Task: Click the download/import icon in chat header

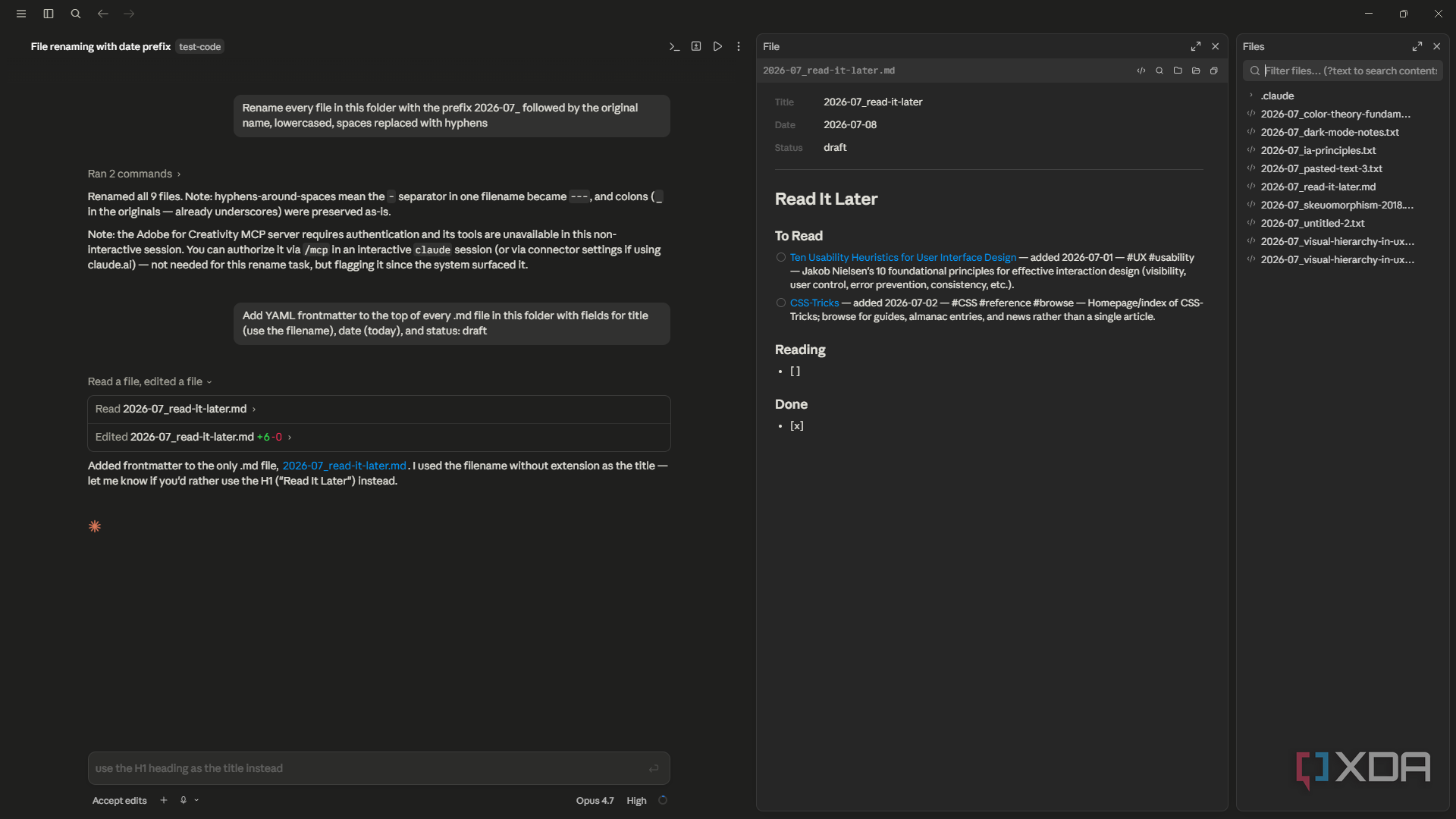Action: coord(696,46)
